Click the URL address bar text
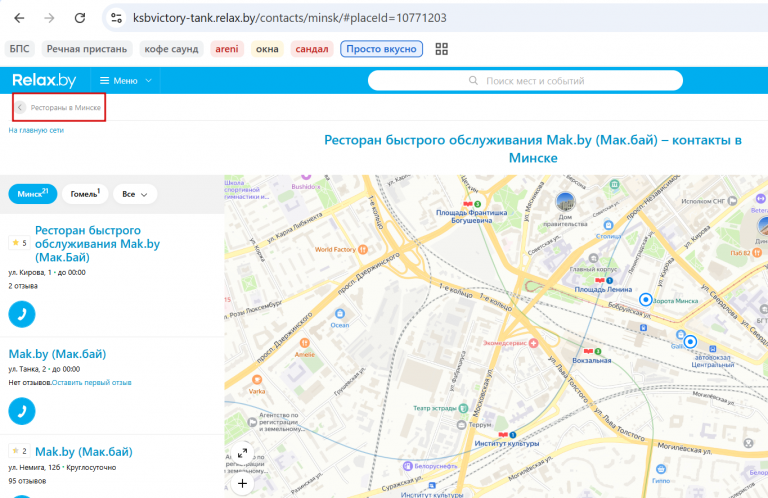768x498 pixels. 289,18
